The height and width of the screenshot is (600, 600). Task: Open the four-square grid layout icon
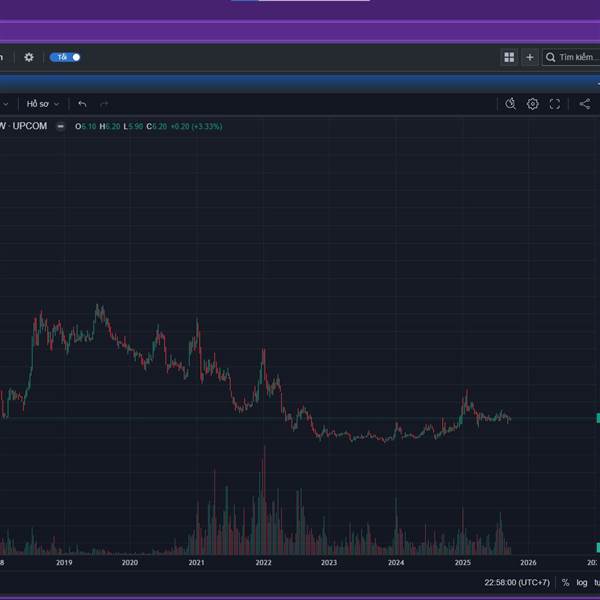tap(509, 57)
